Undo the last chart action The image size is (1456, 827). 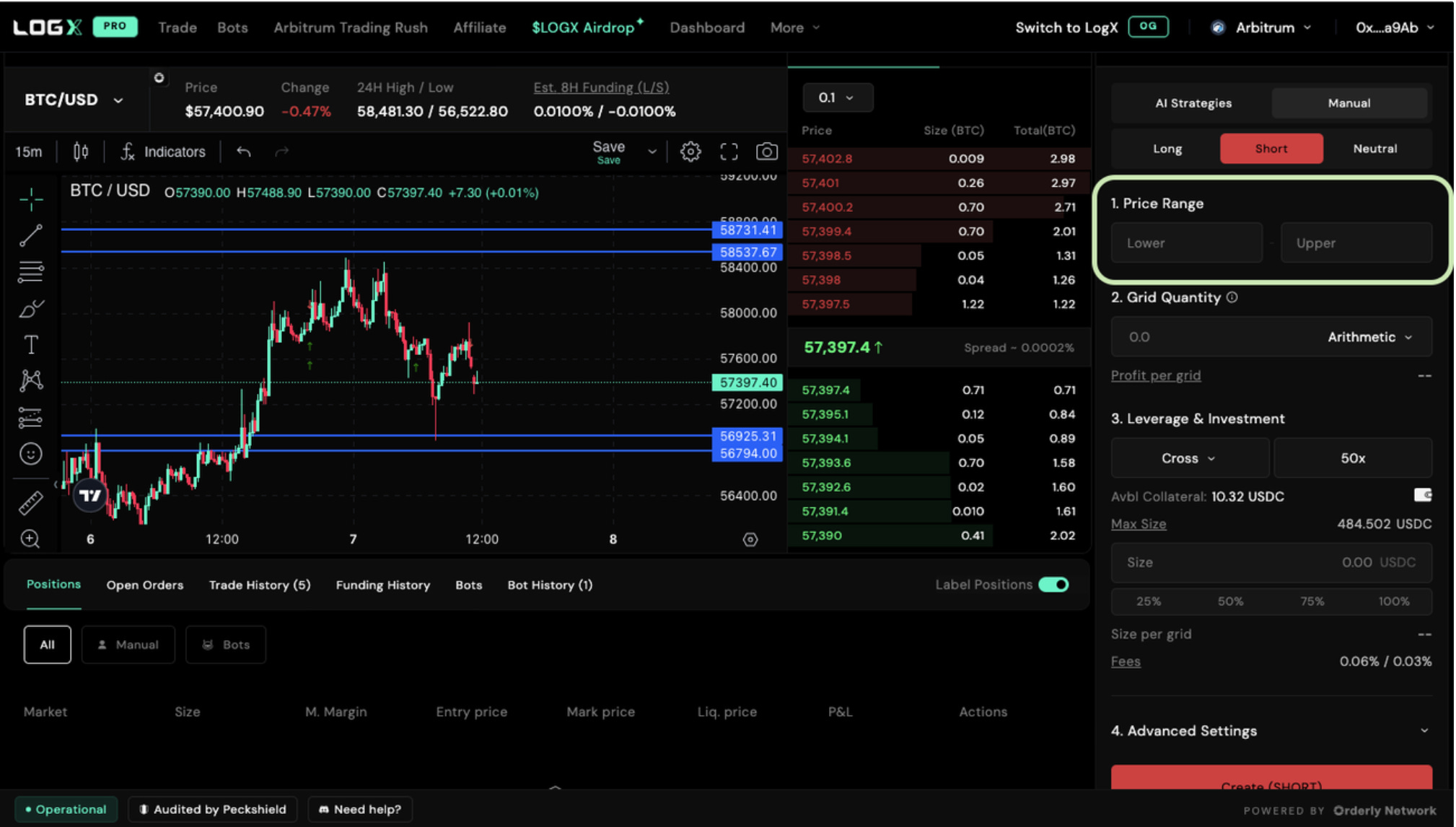[244, 152]
